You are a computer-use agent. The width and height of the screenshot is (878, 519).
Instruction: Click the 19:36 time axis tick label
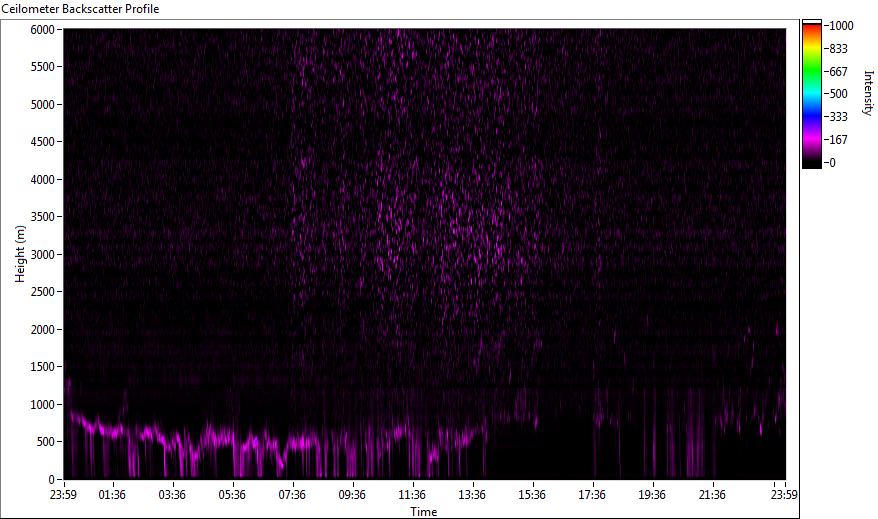pos(652,494)
